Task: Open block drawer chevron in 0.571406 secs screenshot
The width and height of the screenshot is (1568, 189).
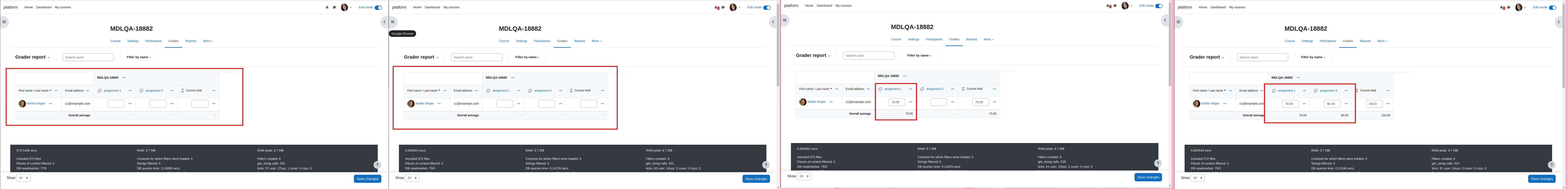Action: (384, 22)
